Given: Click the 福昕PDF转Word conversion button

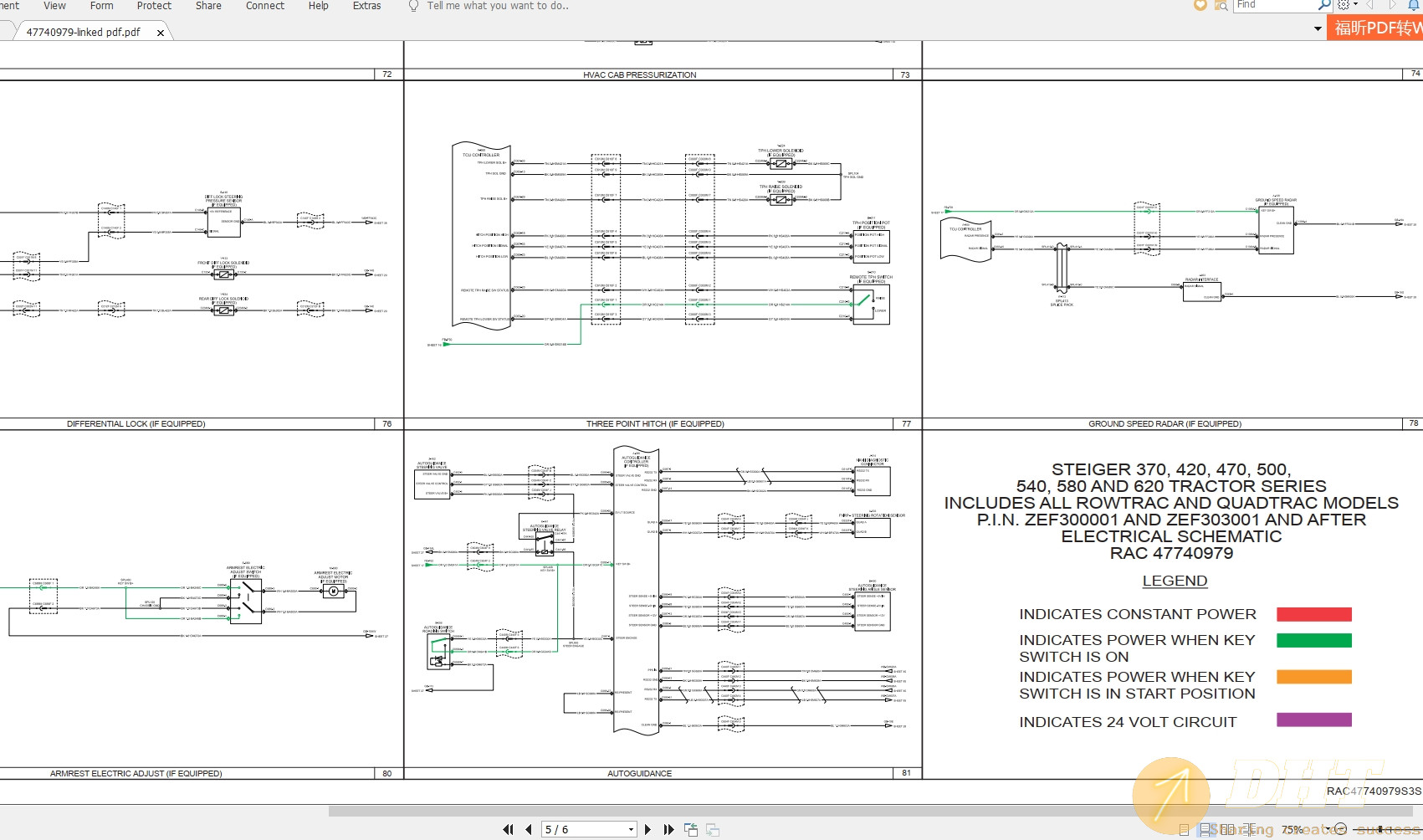Looking at the screenshot, I should pos(1374,27).
